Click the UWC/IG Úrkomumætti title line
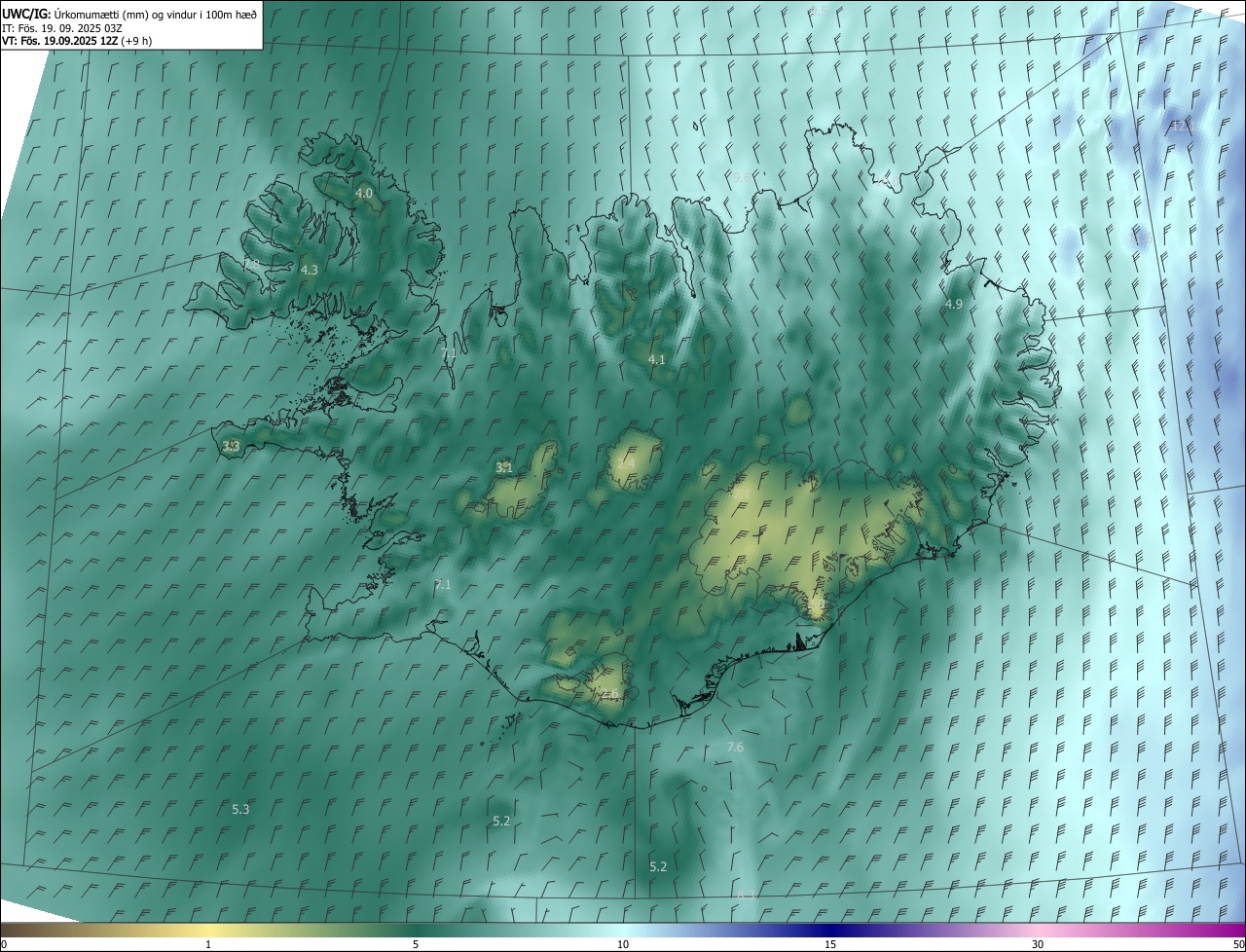This screenshot has height=952, width=1246. click(129, 14)
